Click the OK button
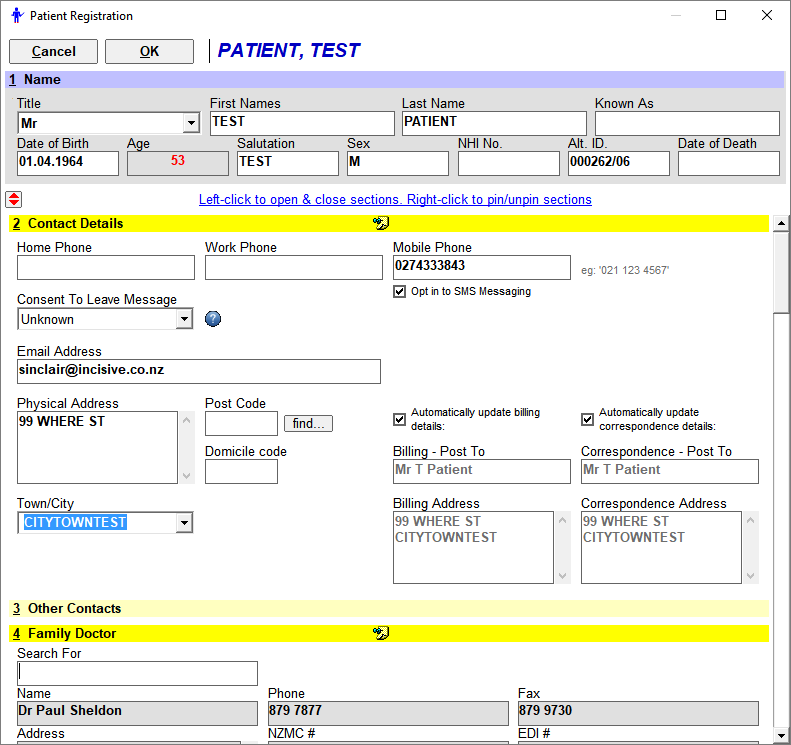Viewport: 791px width, 745px height. point(149,51)
